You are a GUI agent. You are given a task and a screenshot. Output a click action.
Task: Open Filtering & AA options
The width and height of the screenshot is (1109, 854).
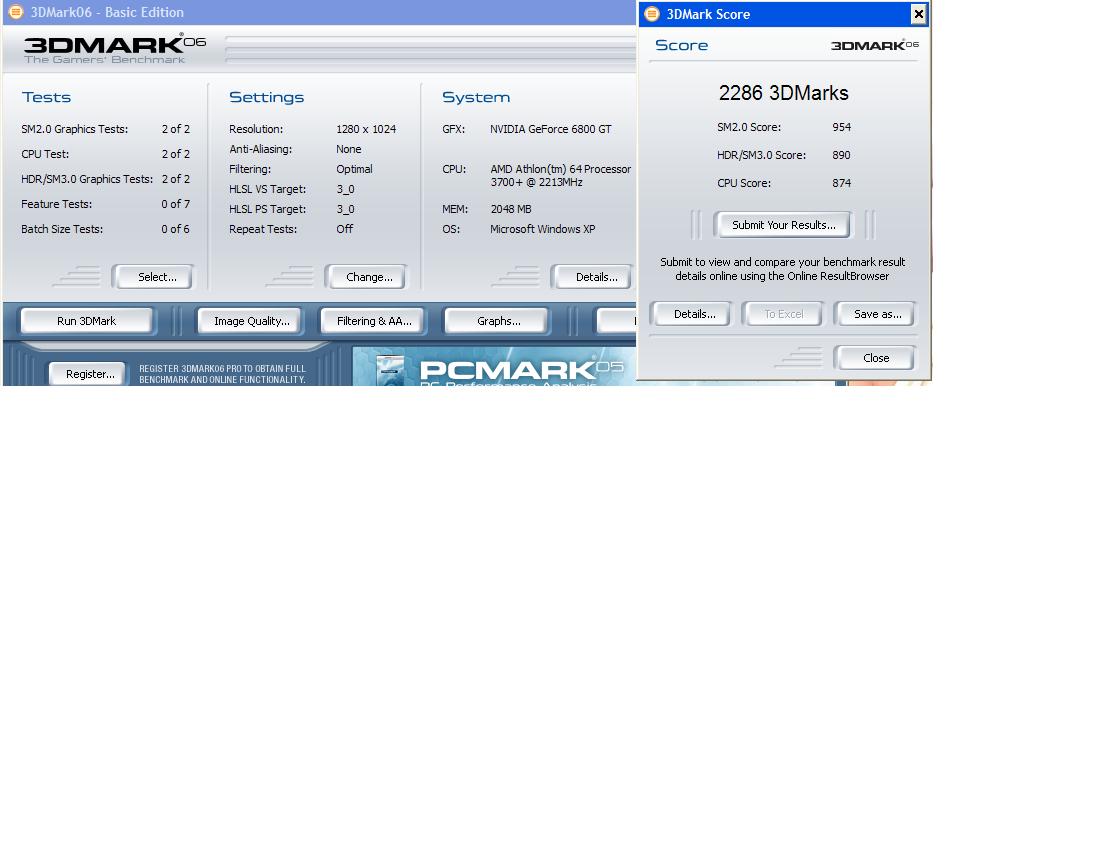tap(373, 321)
